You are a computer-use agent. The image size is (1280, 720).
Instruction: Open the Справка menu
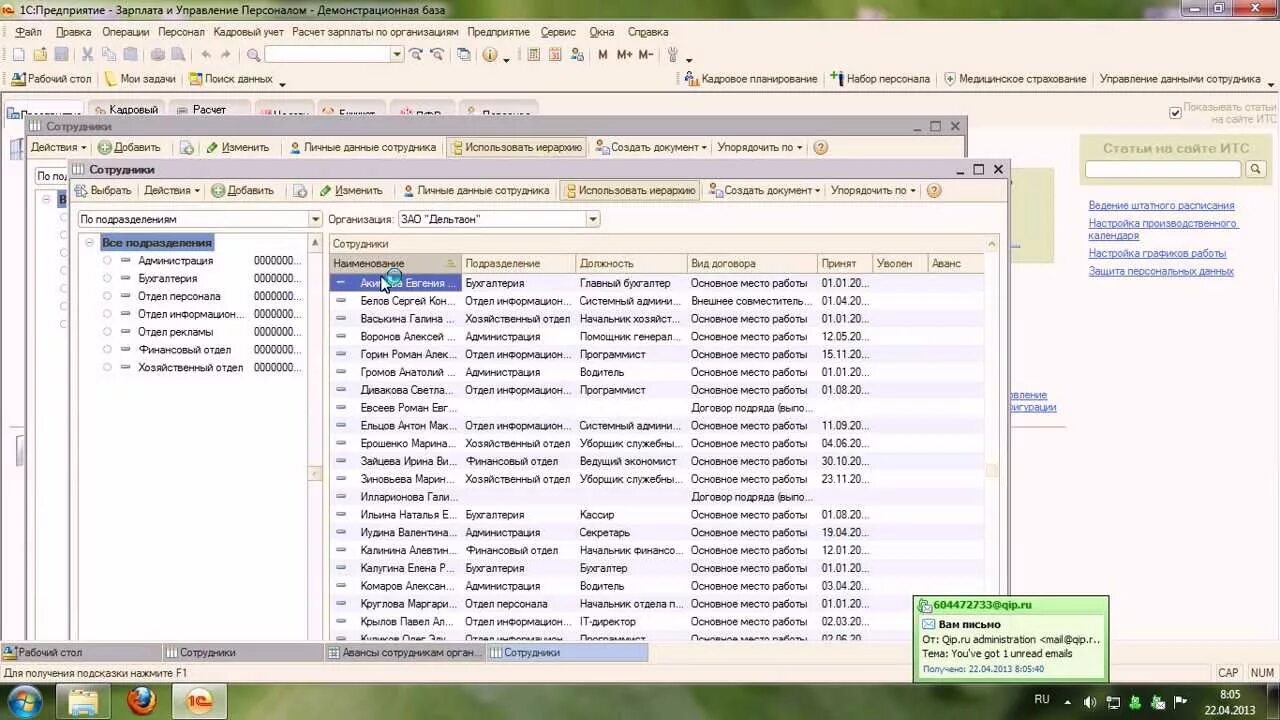[x=648, y=32]
